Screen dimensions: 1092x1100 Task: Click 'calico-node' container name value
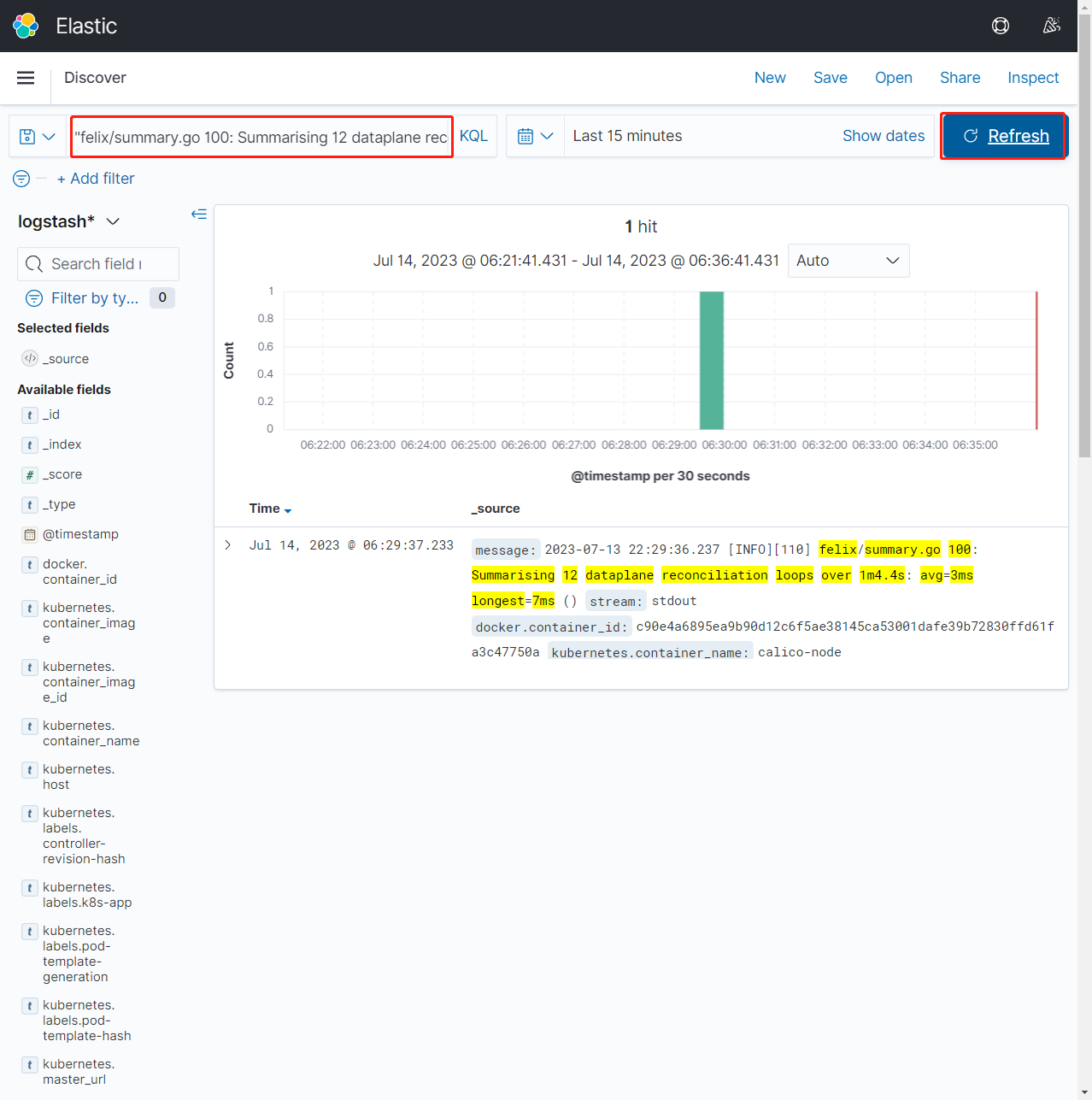click(x=800, y=652)
